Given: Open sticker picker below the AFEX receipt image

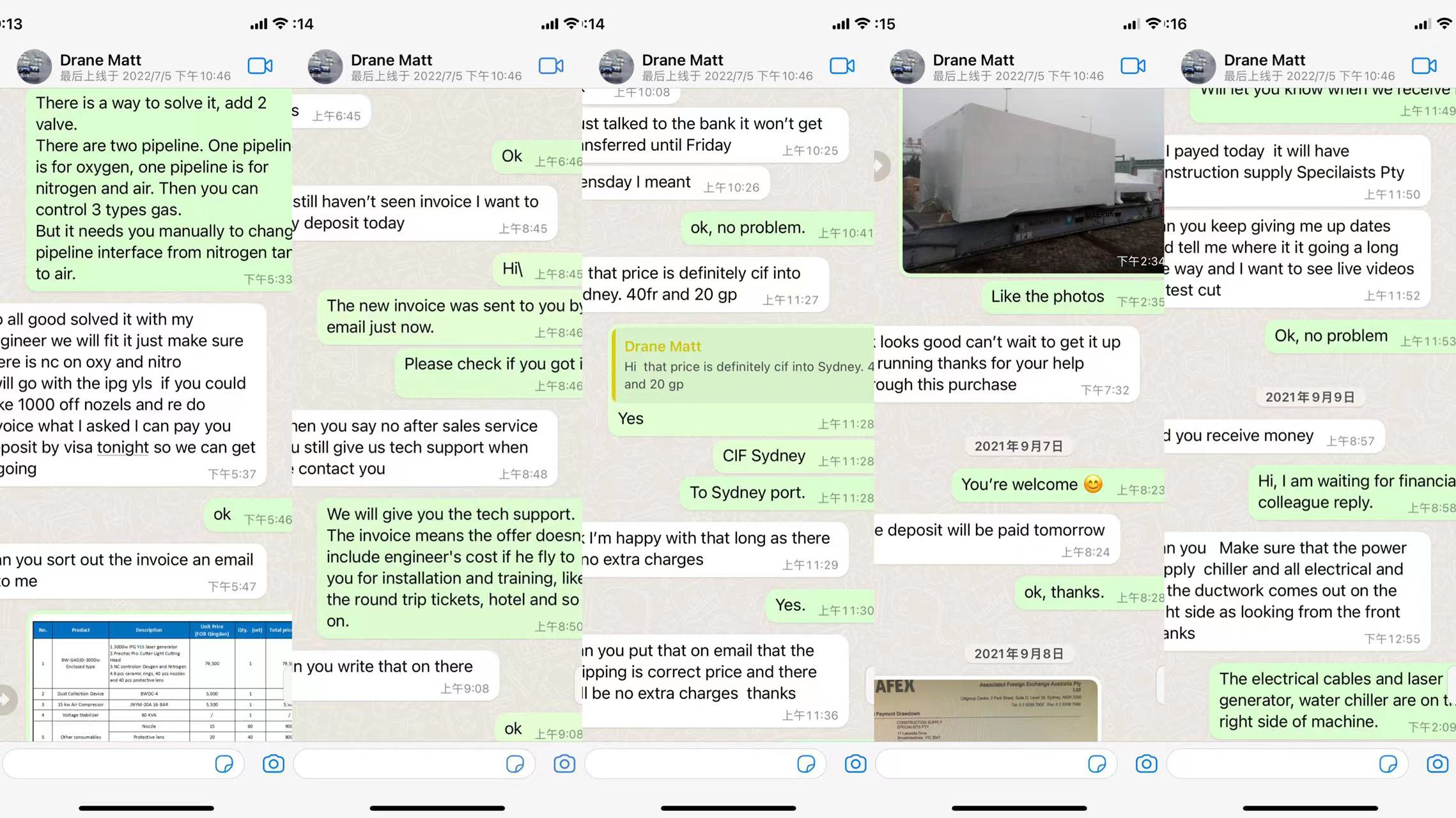Looking at the screenshot, I should click(1097, 764).
